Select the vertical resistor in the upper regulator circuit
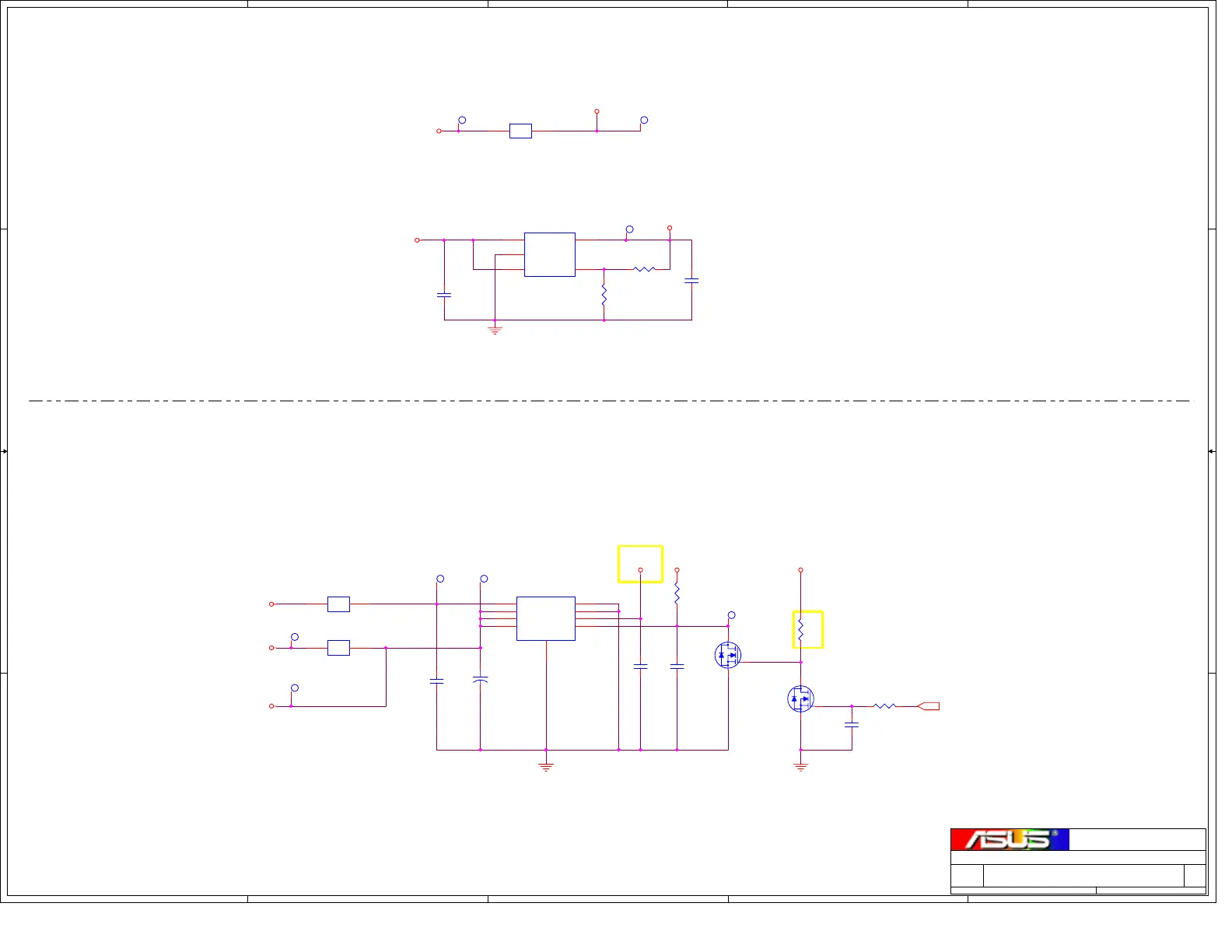Screen dimensions: 1232x952 (604, 295)
